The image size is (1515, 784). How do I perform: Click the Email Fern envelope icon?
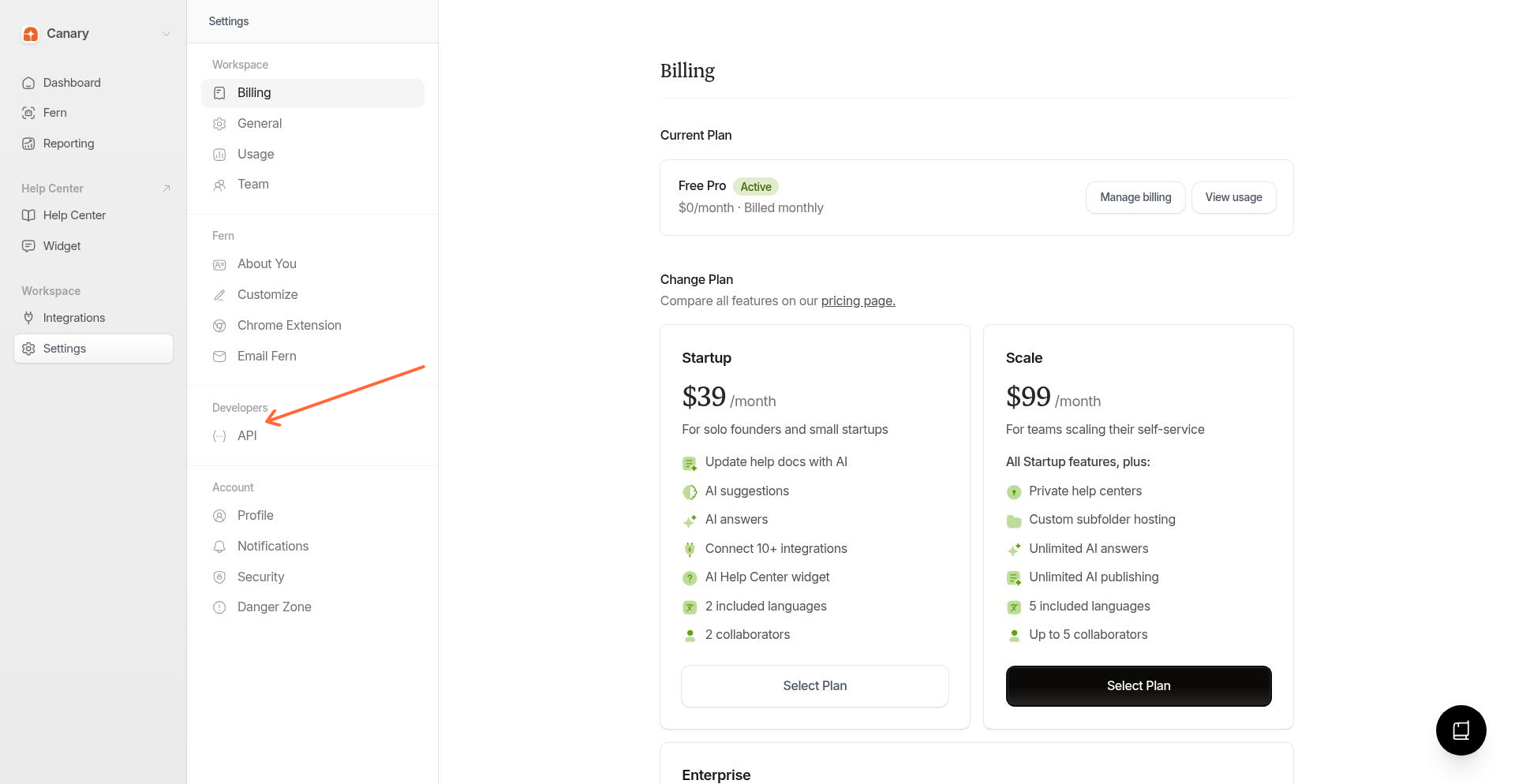coord(219,356)
